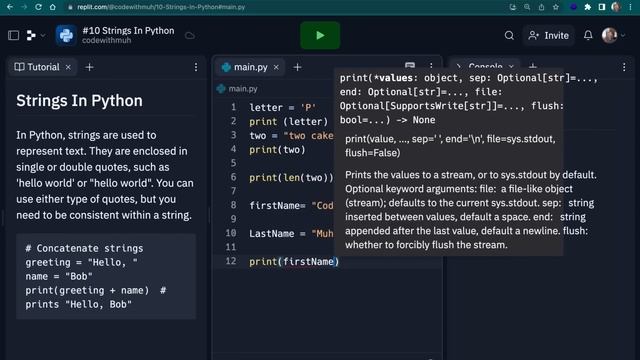Click the 'Strings In Python' tutorial heading
Viewport: 640px width, 360px height.
click(x=80, y=101)
